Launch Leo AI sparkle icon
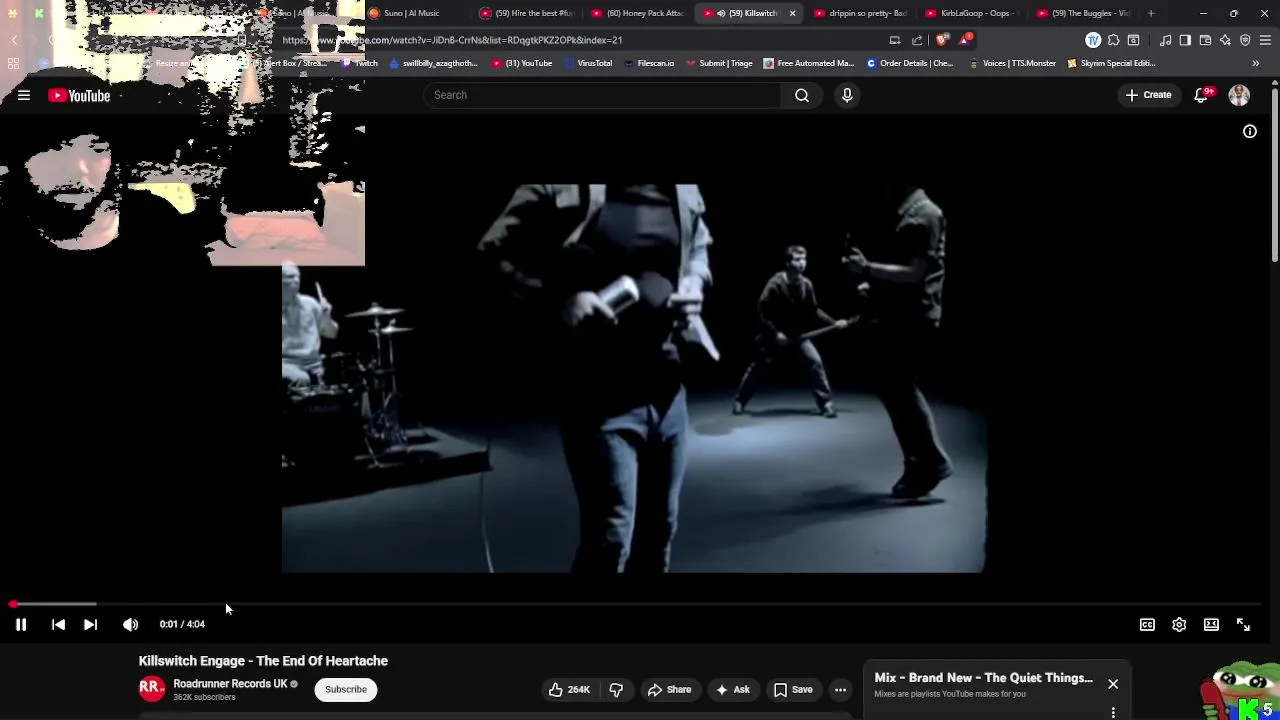This screenshot has height=720, width=1280. pyautogui.click(x=1225, y=40)
